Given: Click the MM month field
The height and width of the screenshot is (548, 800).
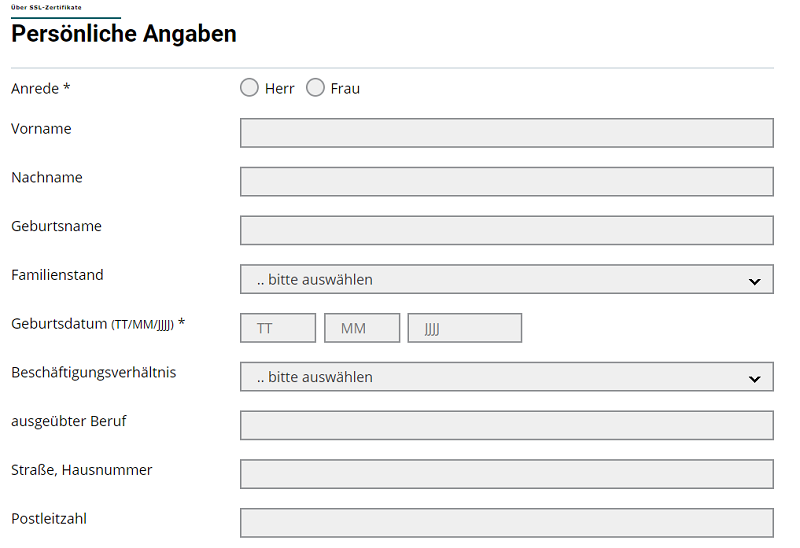Looking at the screenshot, I should [362, 328].
